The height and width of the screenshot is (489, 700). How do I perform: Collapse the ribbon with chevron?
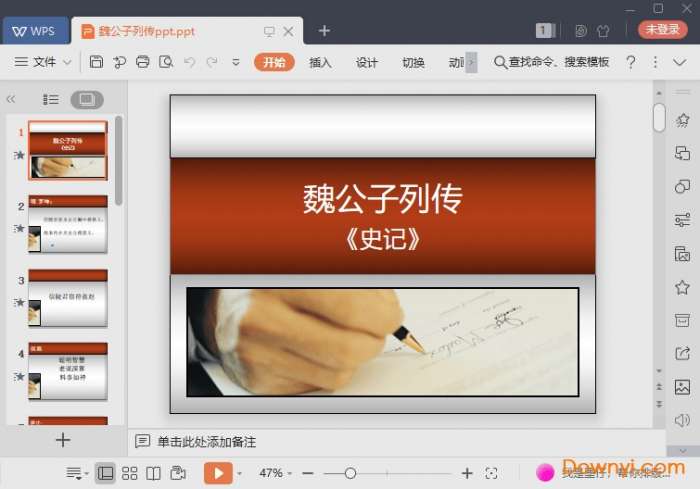coord(679,62)
